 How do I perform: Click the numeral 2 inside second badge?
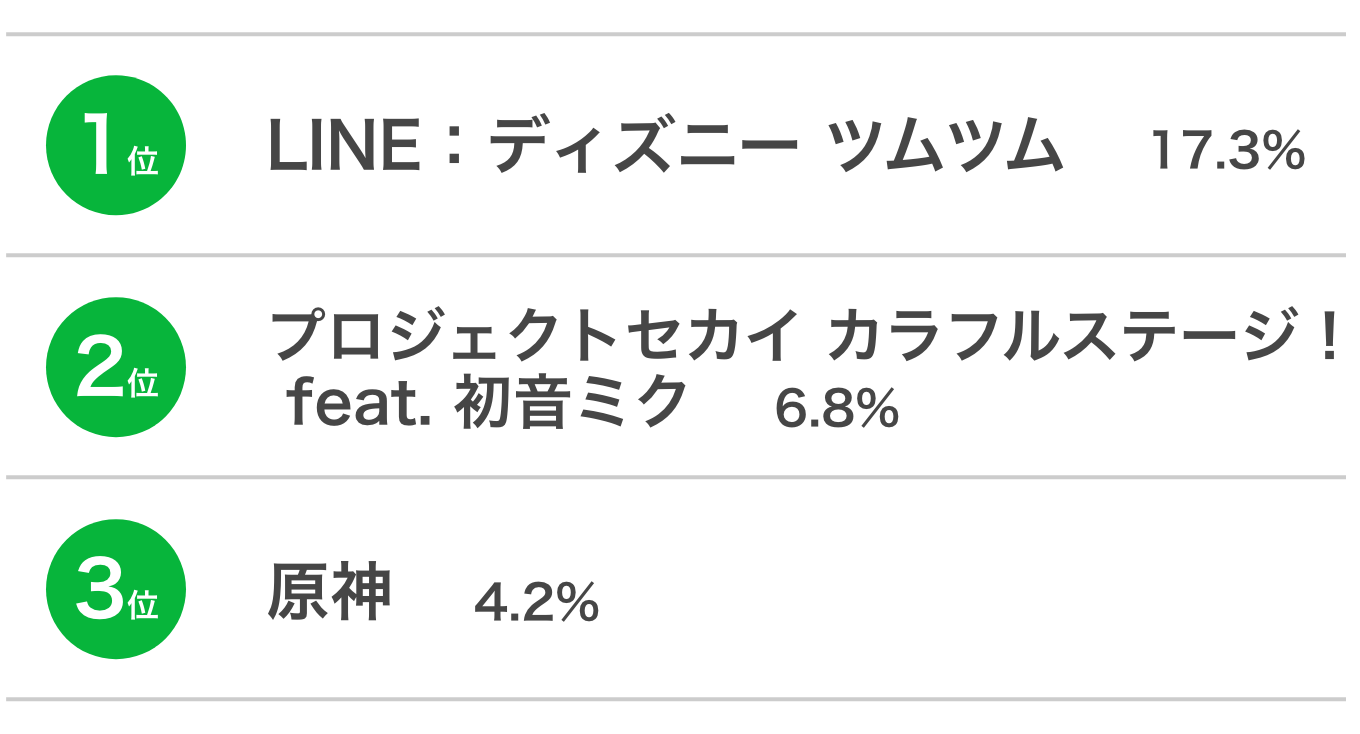point(98,369)
